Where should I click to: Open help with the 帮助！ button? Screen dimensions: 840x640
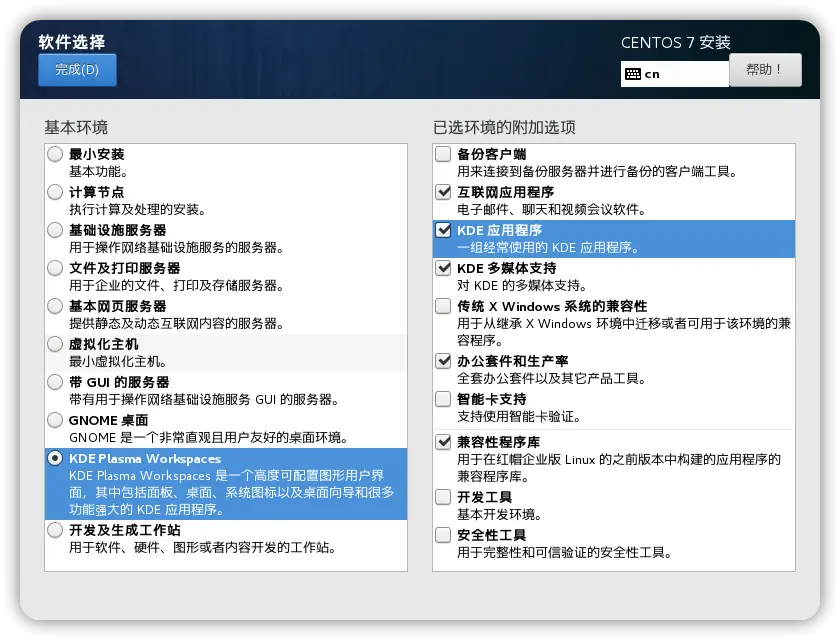(x=765, y=70)
